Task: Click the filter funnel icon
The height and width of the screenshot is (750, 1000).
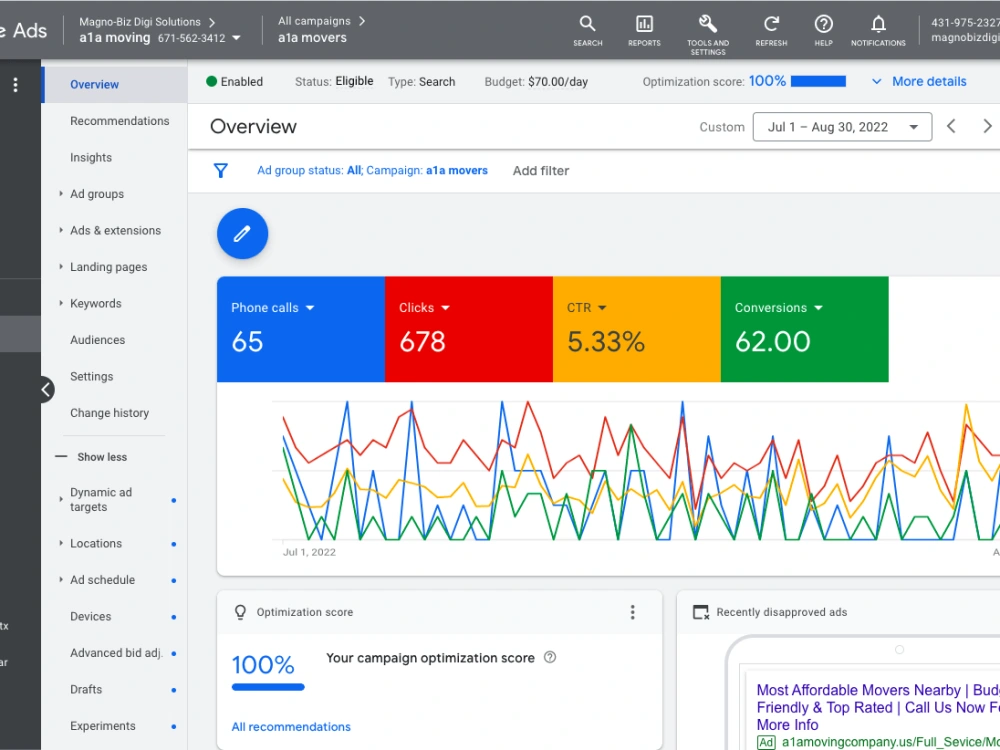Action: (221, 171)
